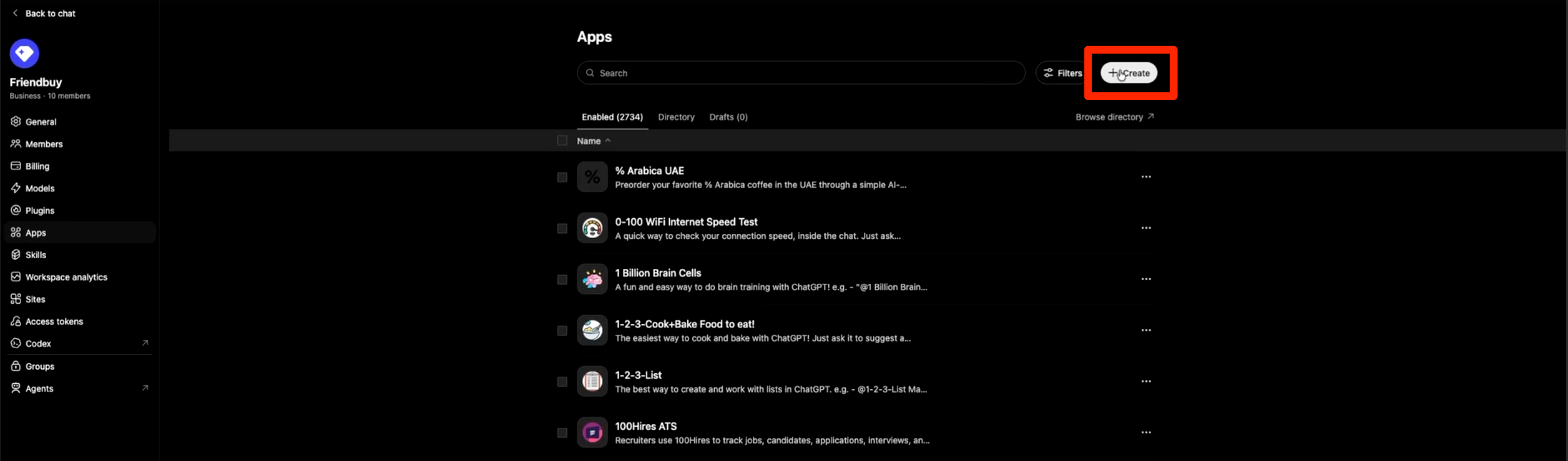Open more options for % Arabica UAE
Screen dimensions: 1568x461
1146,177
